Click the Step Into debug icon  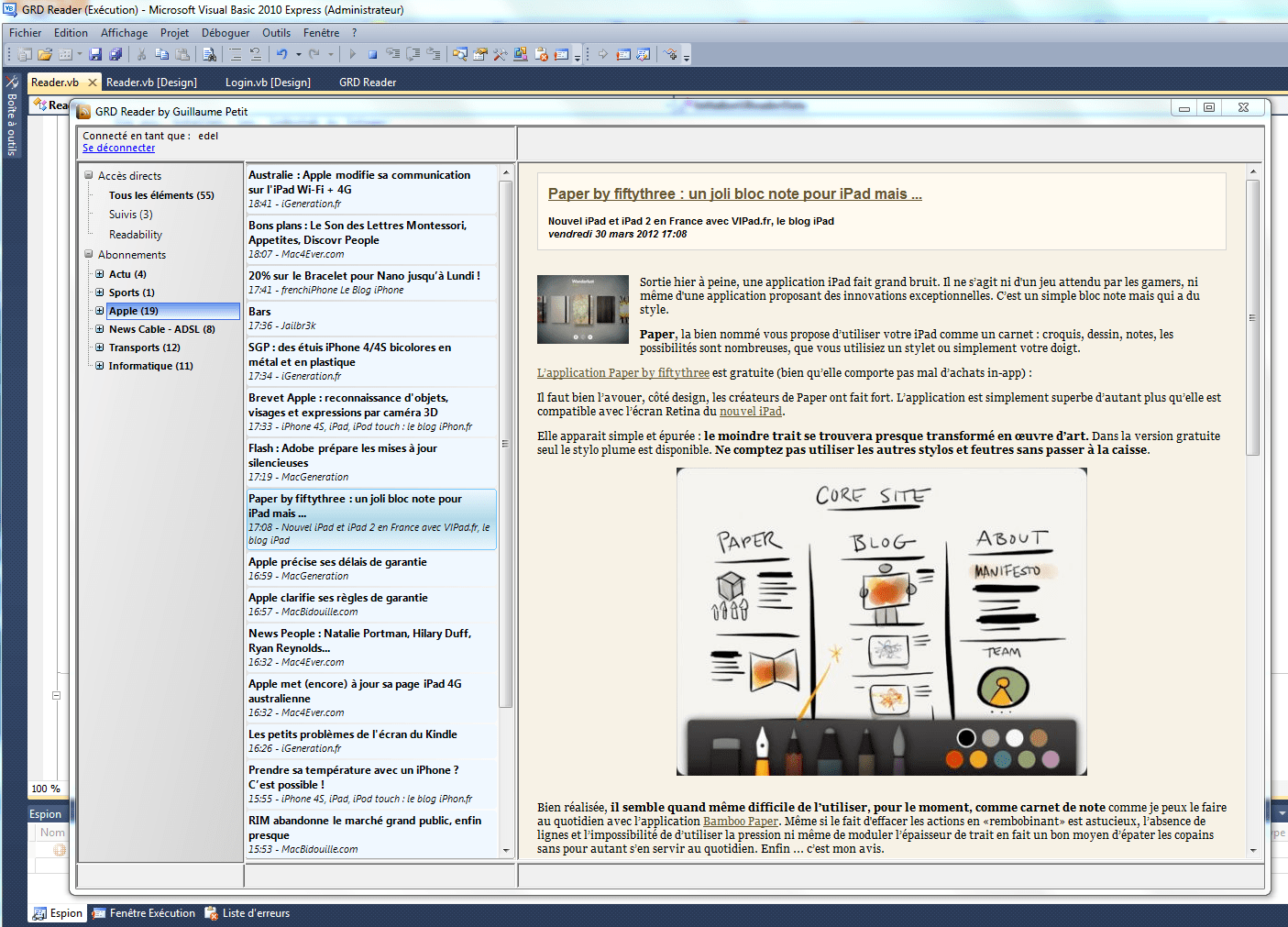(x=393, y=55)
